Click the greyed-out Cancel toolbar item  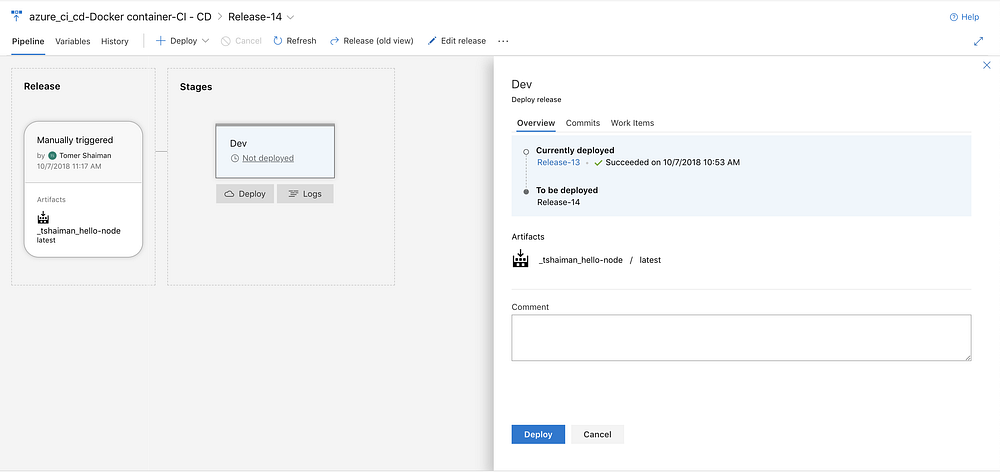coord(241,41)
